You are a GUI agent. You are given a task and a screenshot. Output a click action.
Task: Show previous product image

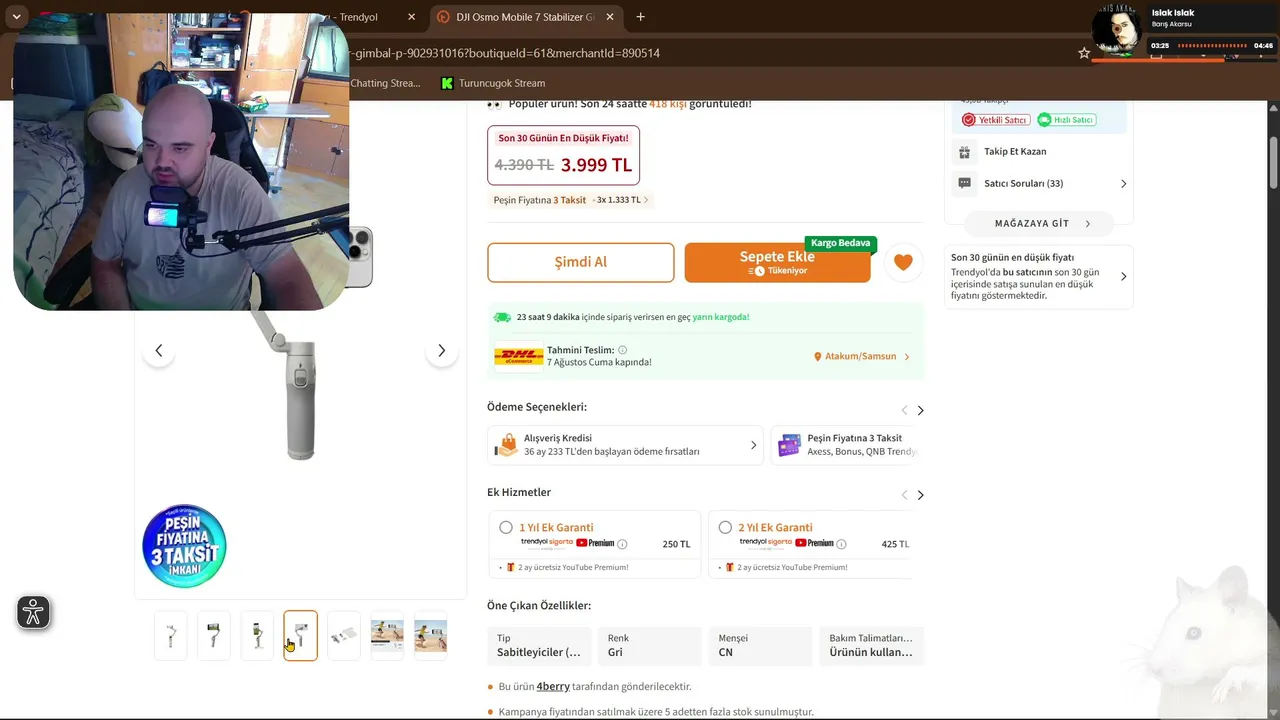tap(158, 350)
